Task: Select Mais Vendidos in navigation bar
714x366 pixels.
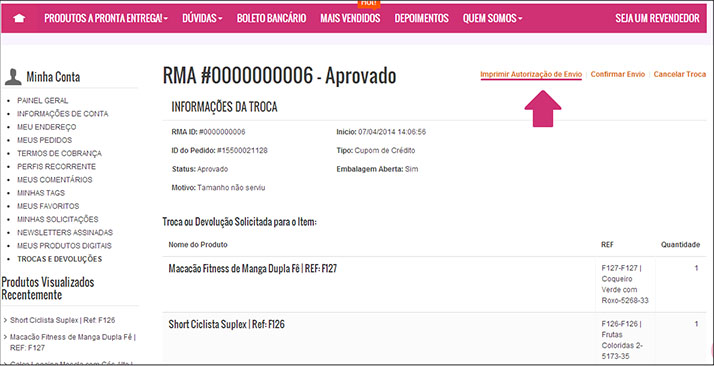Action: tap(350, 18)
